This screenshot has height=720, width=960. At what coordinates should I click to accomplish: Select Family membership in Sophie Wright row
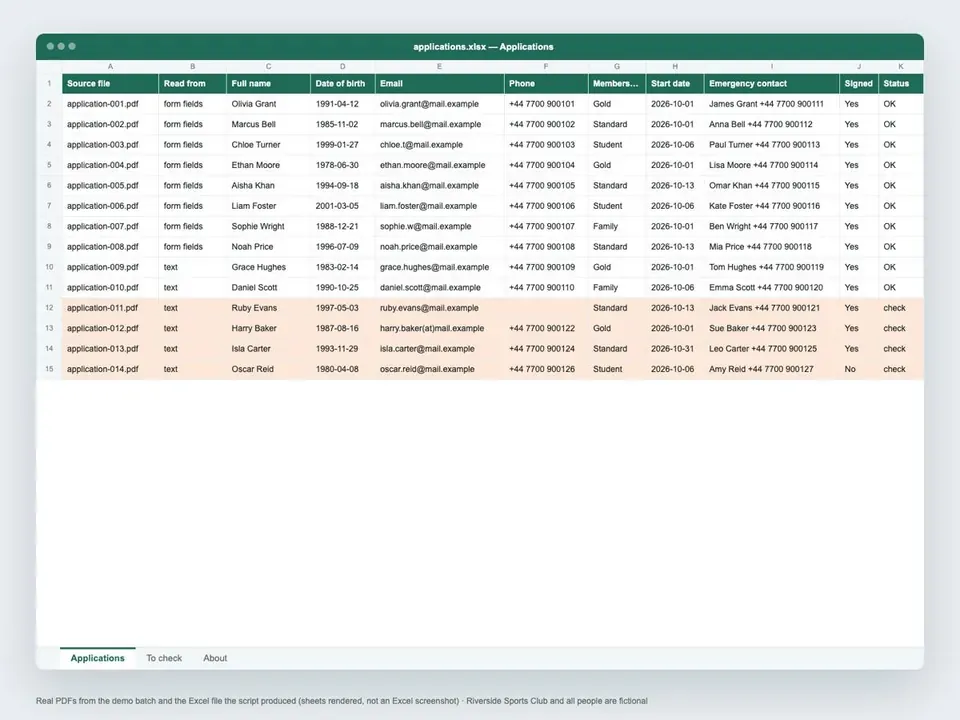click(617, 227)
